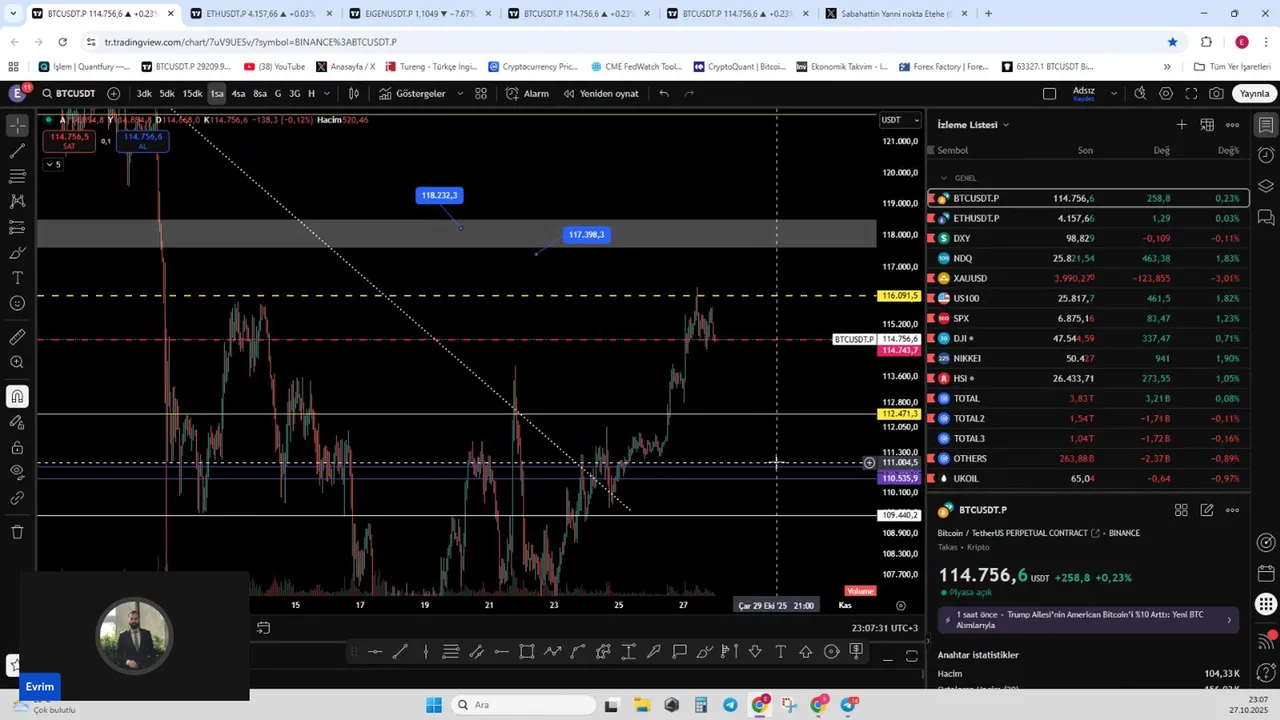
Task: Click the plus button to compare symbols
Action: click(113, 93)
